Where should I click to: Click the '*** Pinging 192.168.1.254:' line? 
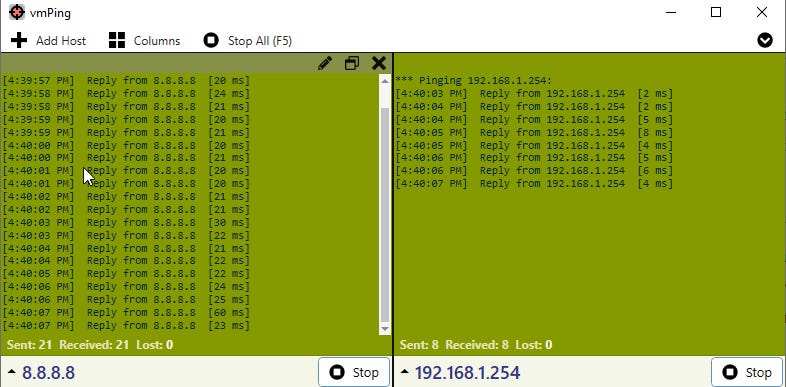click(473, 81)
